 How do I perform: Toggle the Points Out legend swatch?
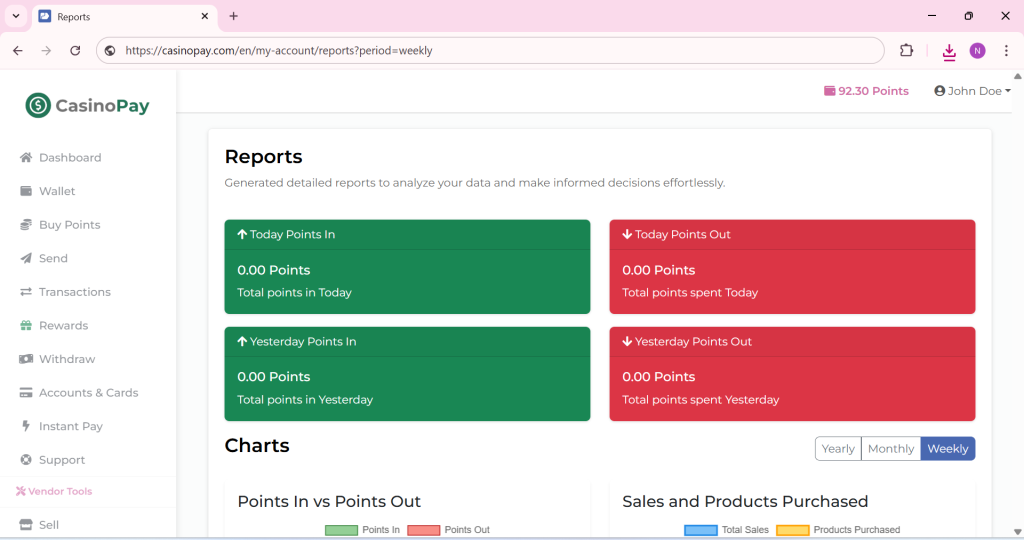tap(424, 530)
